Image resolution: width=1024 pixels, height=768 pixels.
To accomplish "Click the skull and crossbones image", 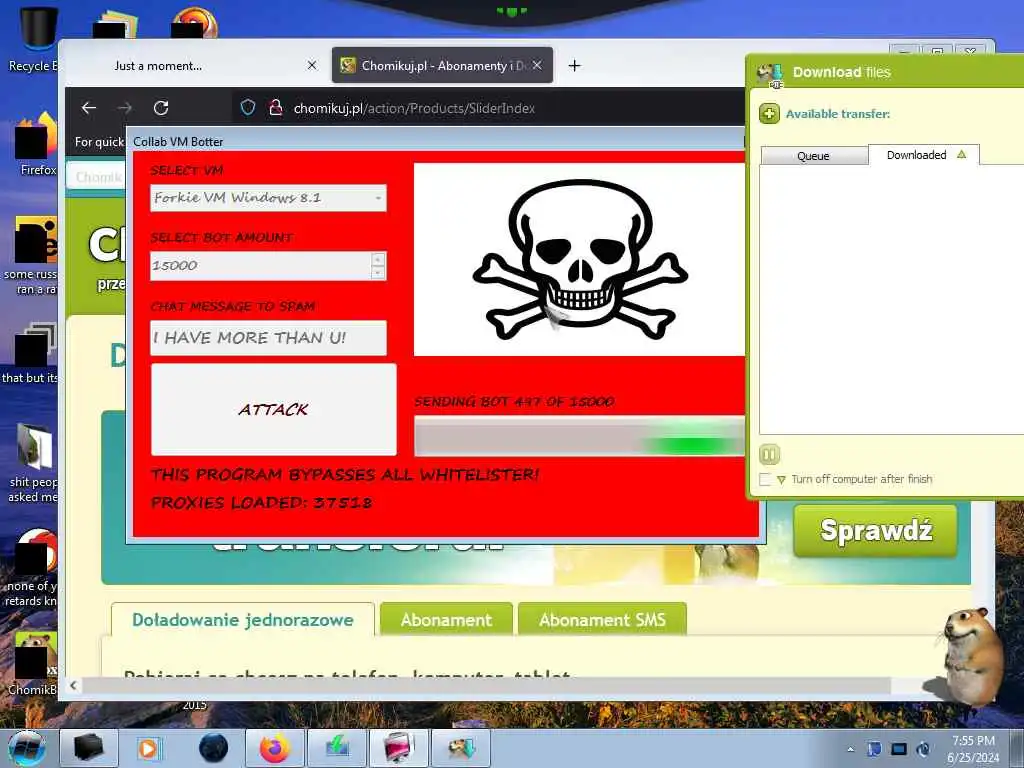I will (x=579, y=259).
